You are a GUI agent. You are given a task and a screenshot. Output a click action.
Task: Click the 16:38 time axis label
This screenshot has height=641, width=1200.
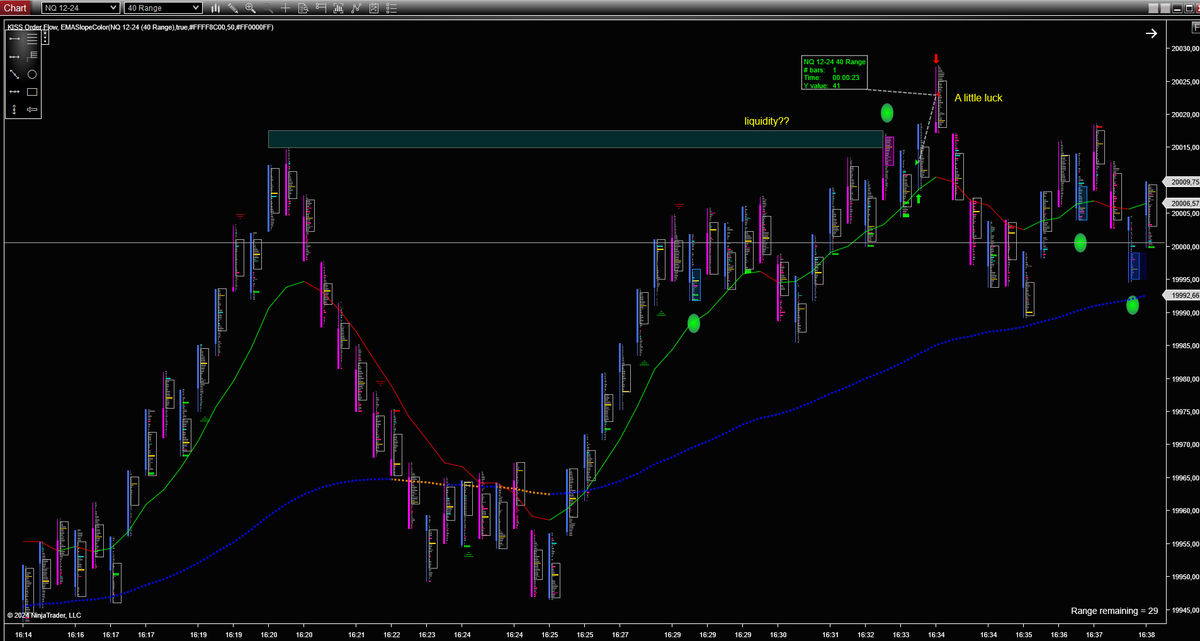pyautogui.click(x=1146, y=634)
